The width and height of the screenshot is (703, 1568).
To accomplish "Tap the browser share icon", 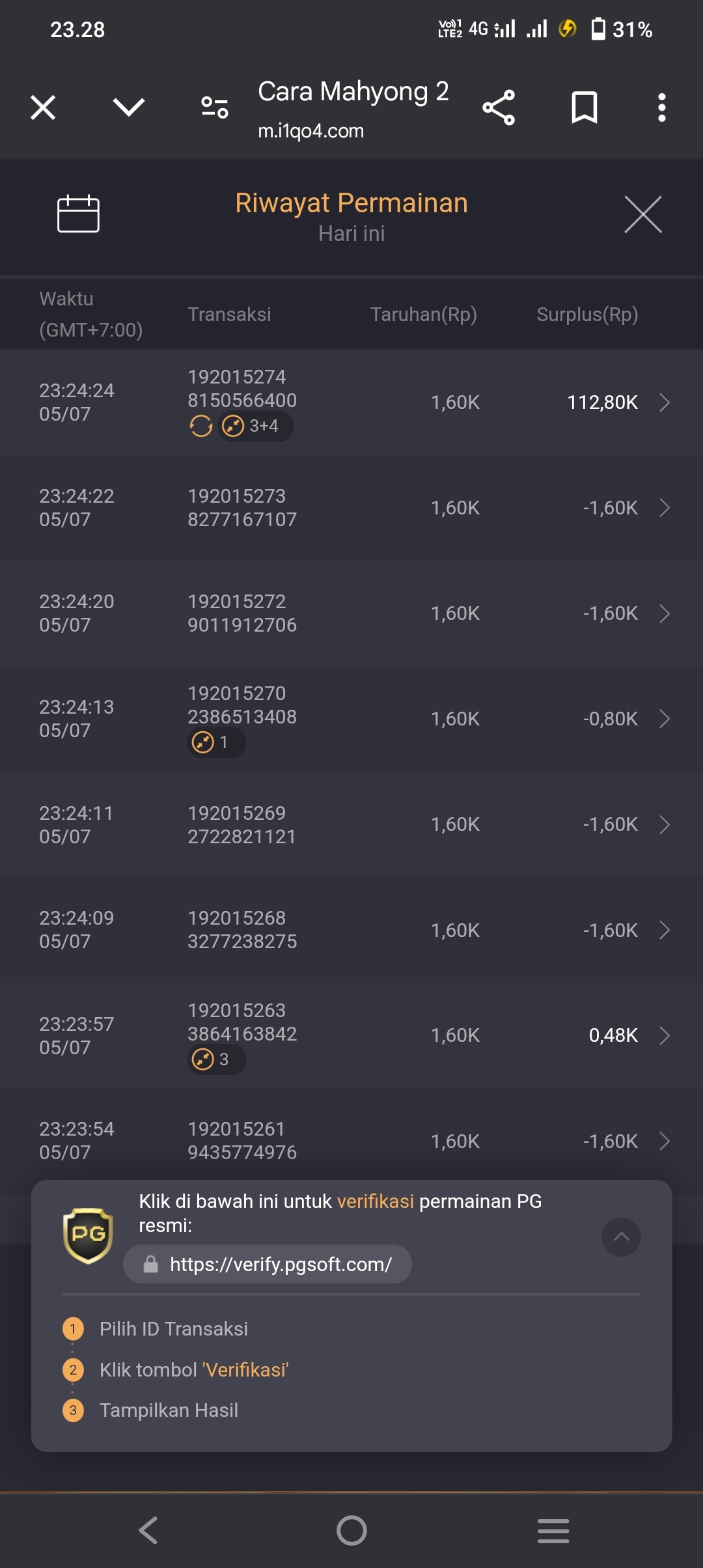I will tap(499, 107).
